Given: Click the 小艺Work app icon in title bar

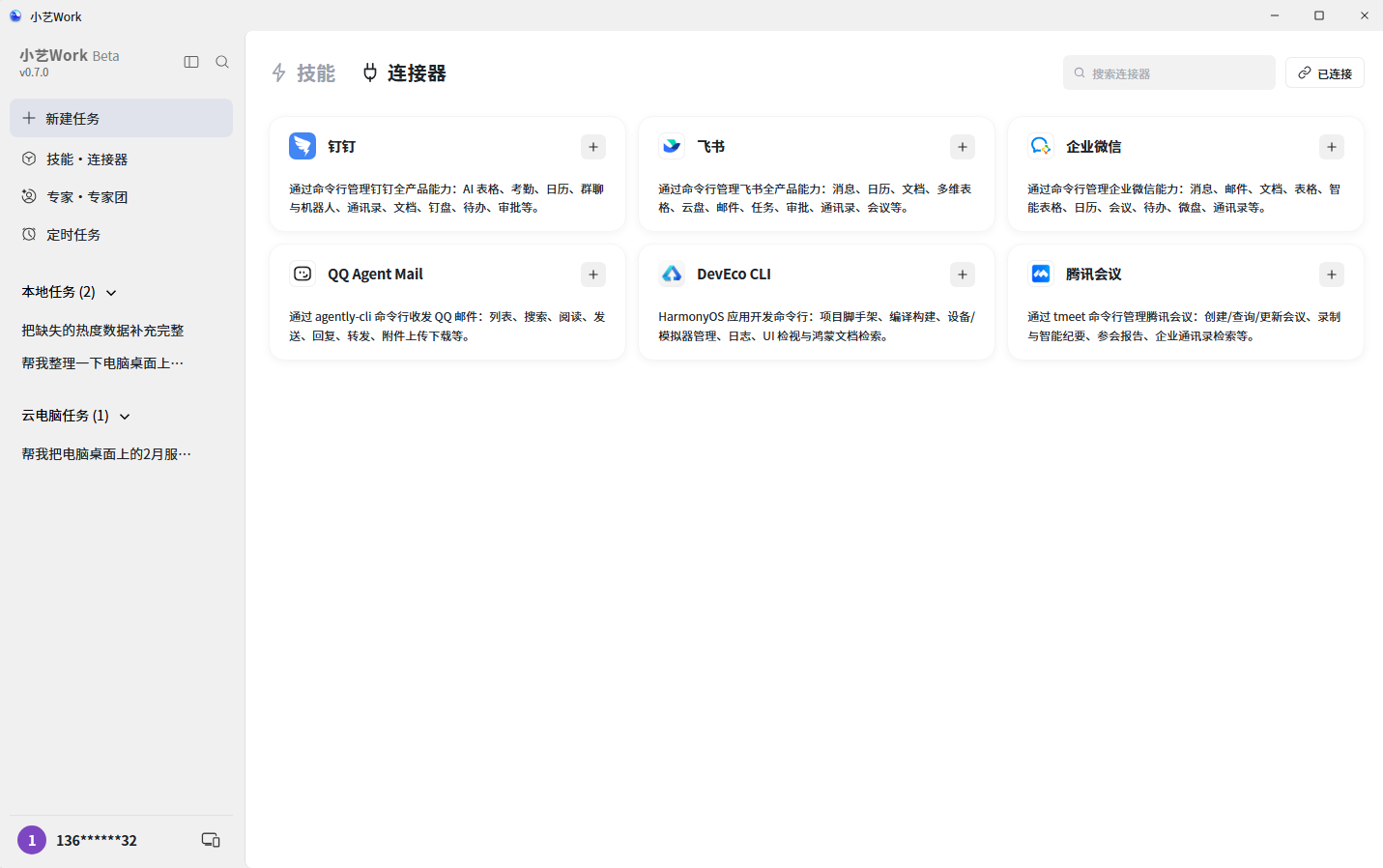Looking at the screenshot, I should coord(15,15).
